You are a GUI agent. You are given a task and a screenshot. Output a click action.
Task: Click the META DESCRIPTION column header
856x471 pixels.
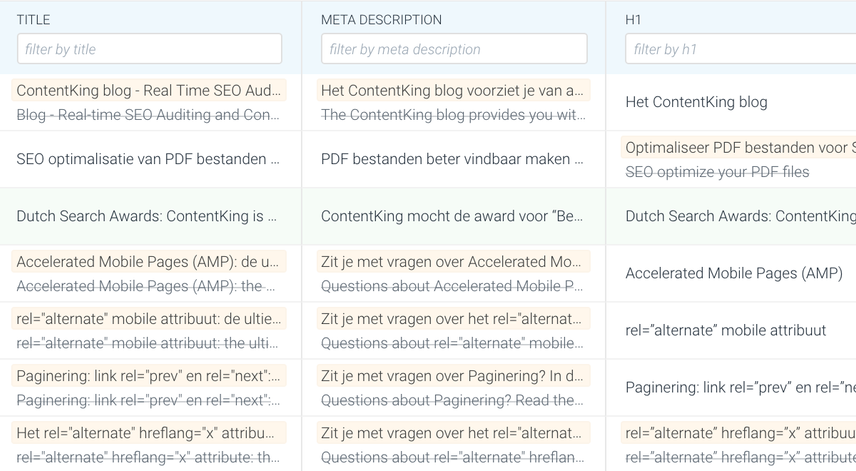point(381,20)
